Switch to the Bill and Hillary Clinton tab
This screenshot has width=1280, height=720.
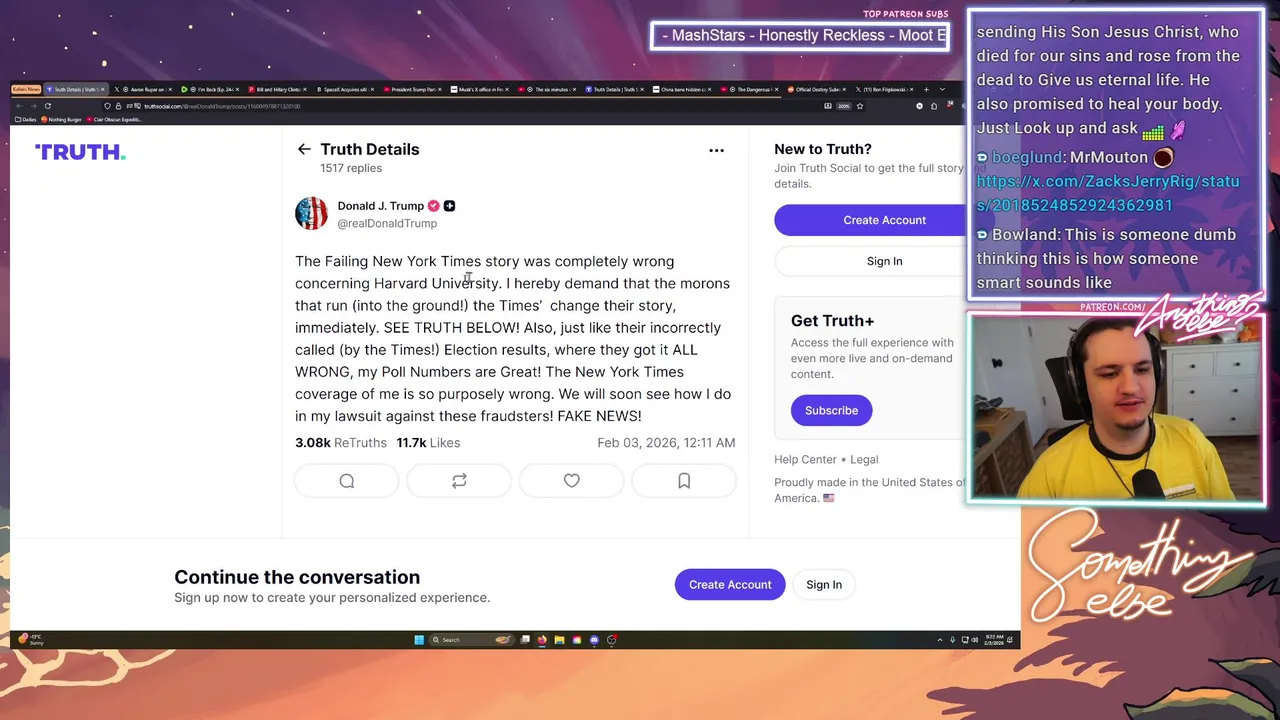point(277,89)
